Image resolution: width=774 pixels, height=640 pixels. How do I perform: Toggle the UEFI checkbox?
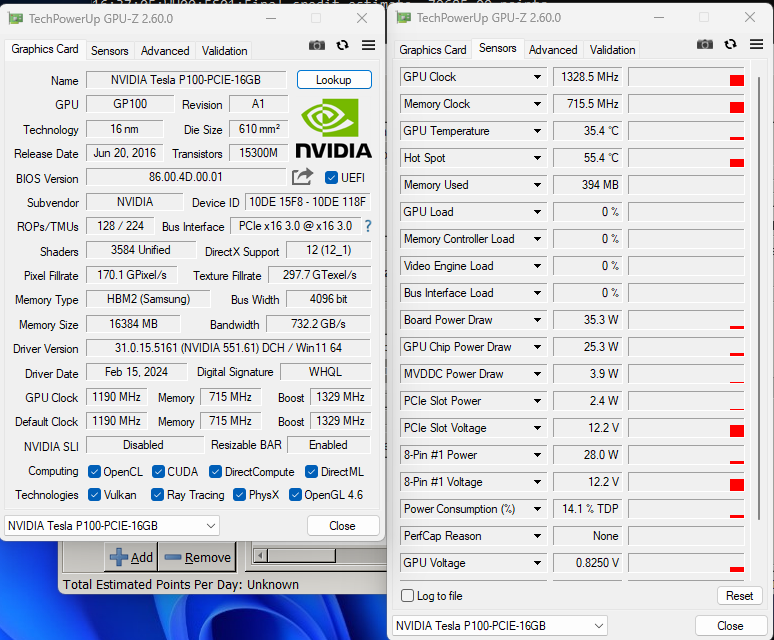[332, 177]
